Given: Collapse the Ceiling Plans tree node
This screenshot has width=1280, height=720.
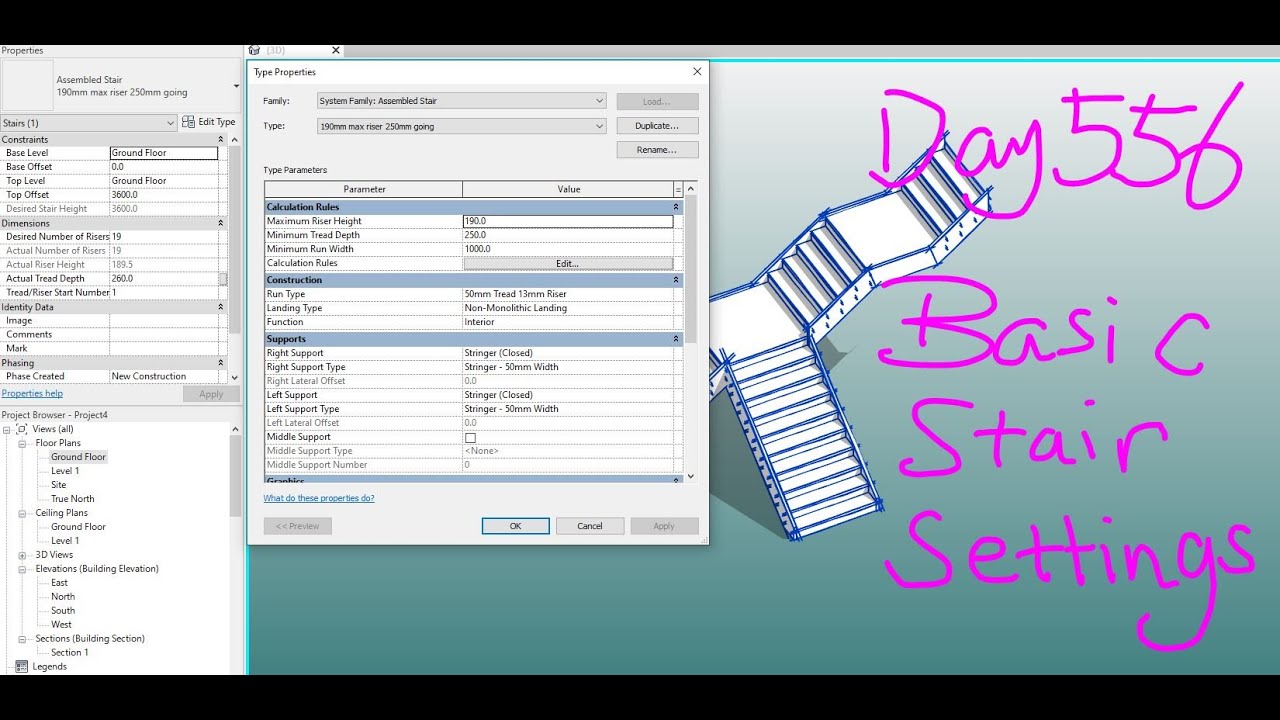Looking at the screenshot, I should [22, 513].
